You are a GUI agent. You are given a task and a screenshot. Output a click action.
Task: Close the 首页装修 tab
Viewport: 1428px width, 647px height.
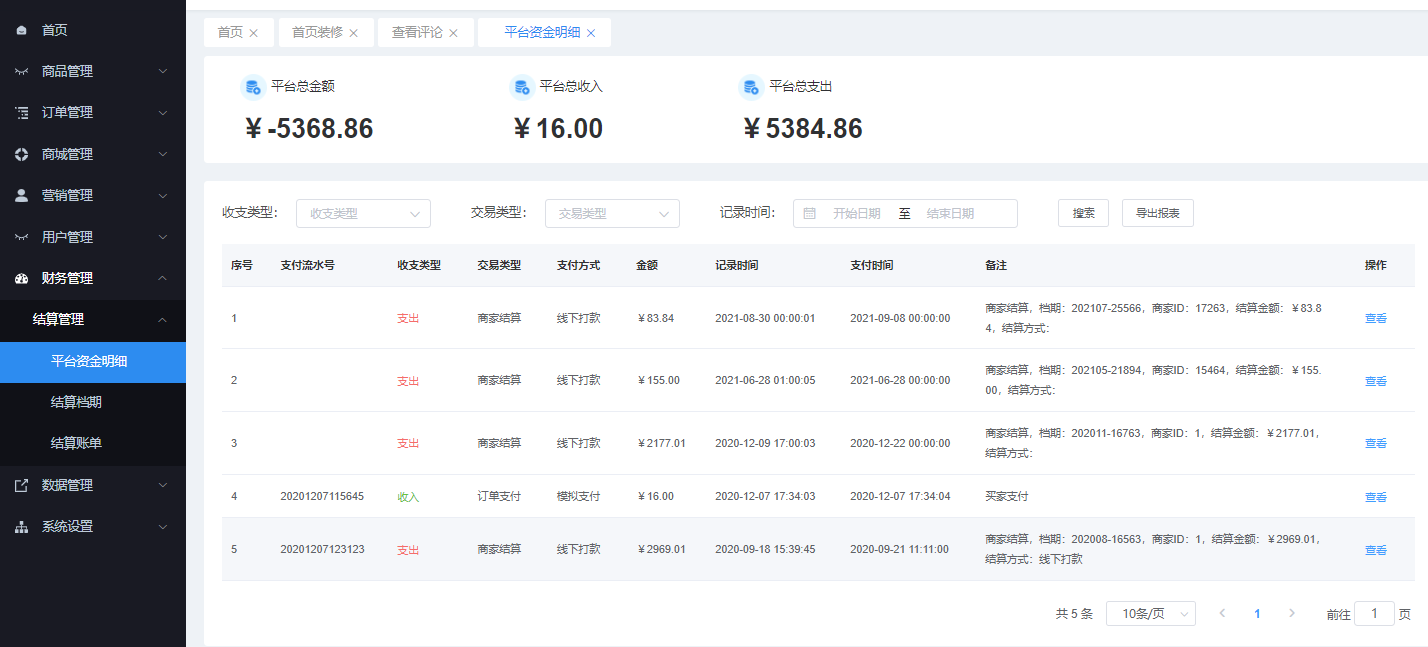[354, 33]
